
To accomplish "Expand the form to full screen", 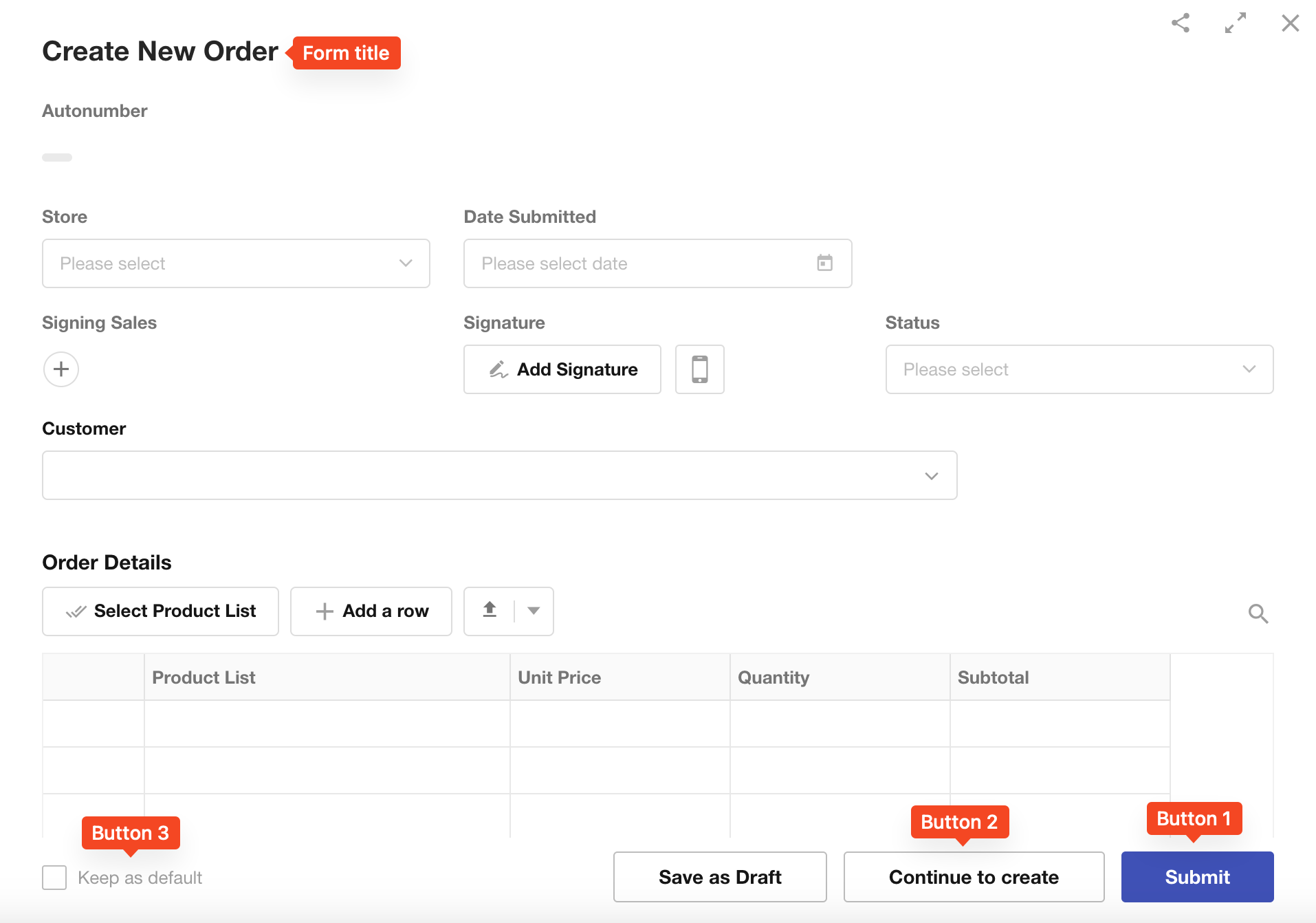I will (1235, 23).
